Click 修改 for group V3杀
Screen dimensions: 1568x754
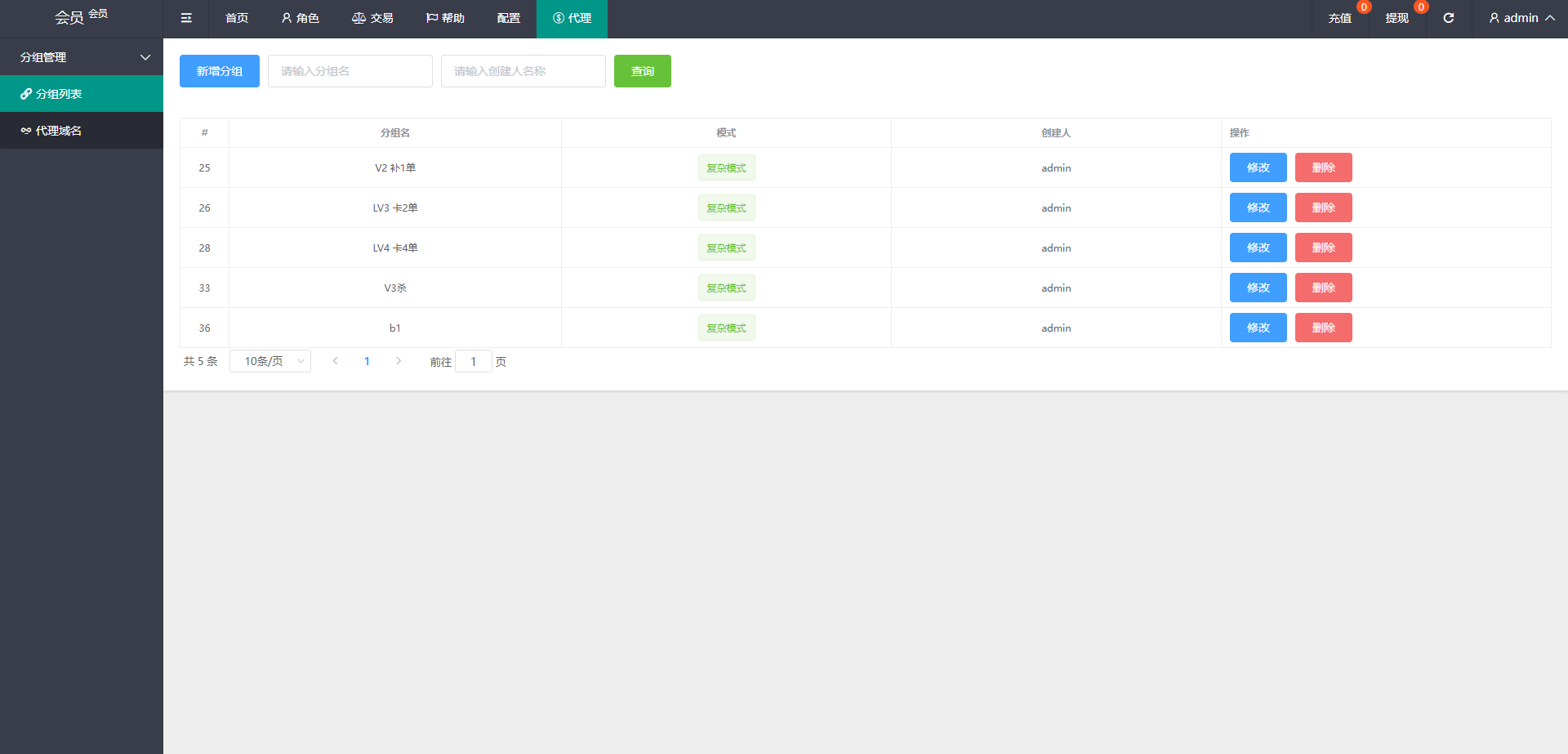click(1258, 288)
